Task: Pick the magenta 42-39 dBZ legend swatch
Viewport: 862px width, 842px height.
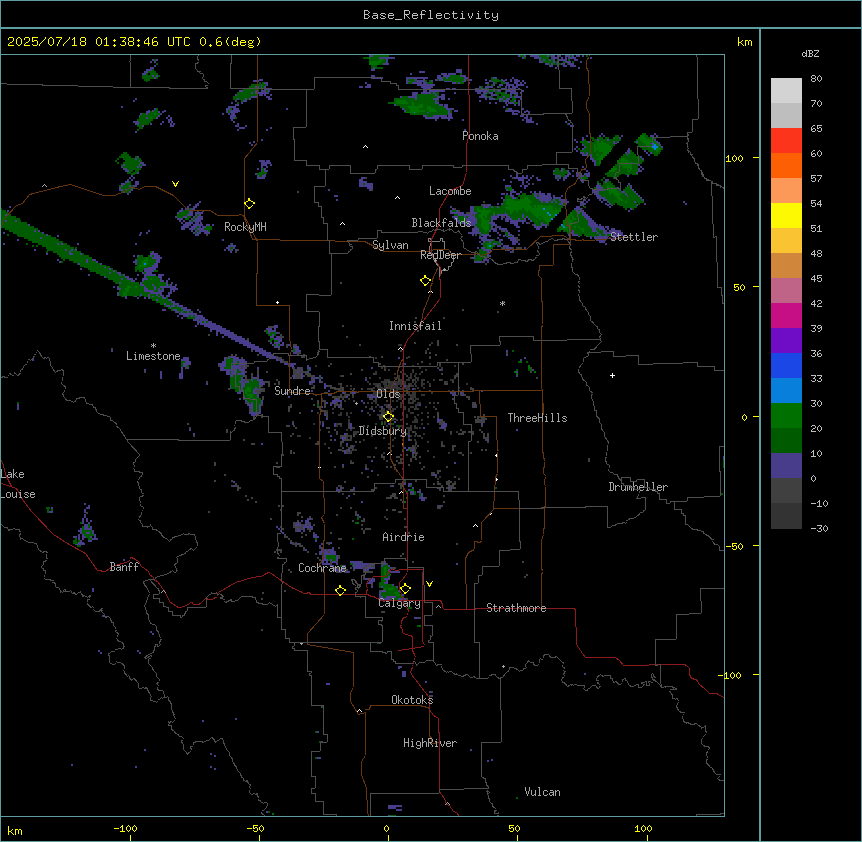Action: click(786, 315)
